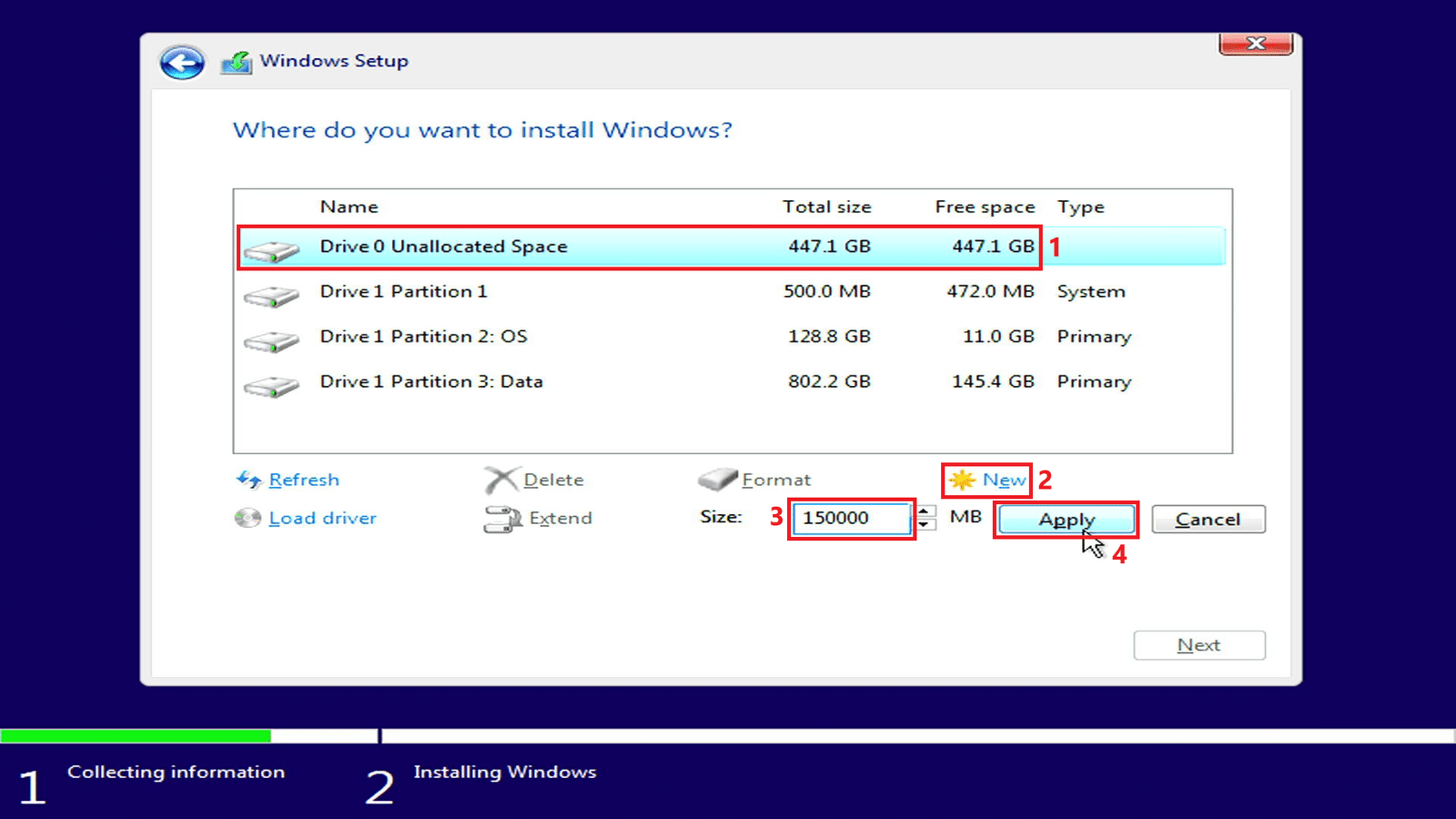Click the Drive 1 Partition 3: Data disk icon
Viewport: 1456px width, 819px height.
271,386
